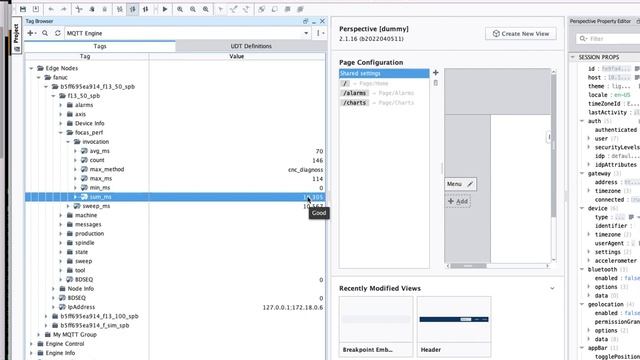Collapse the invocation folder
This screenshot has width=640, height=360.
tap(68, 142)
